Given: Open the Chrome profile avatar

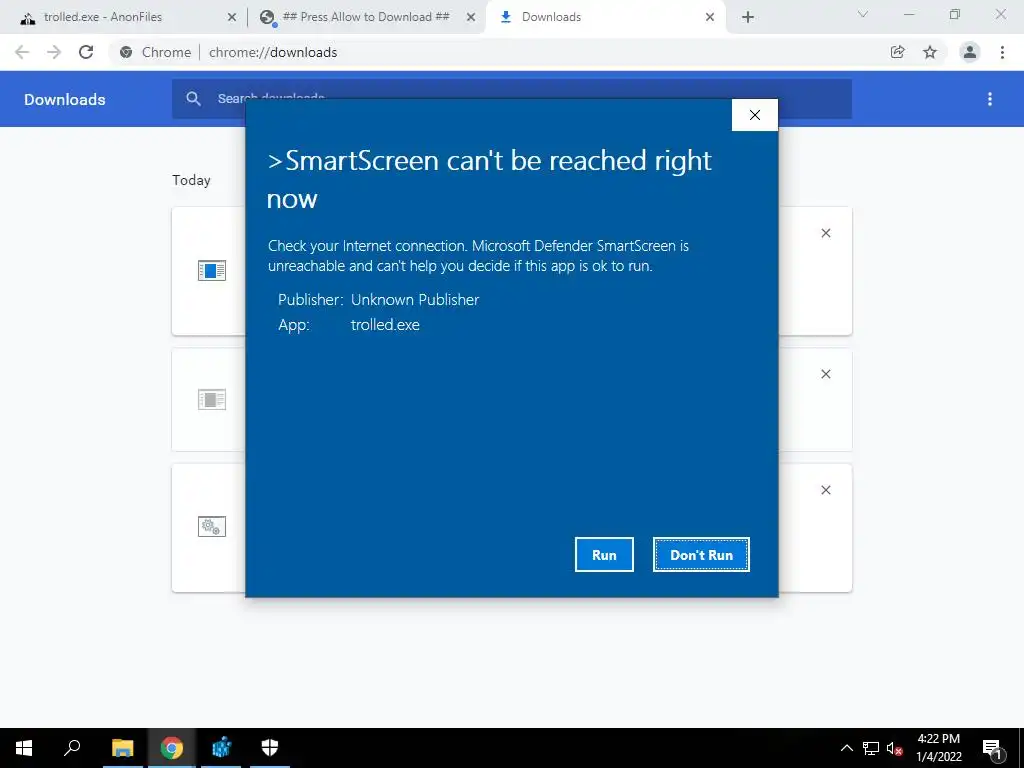Looking at the screenshot, I should point(970,52).
